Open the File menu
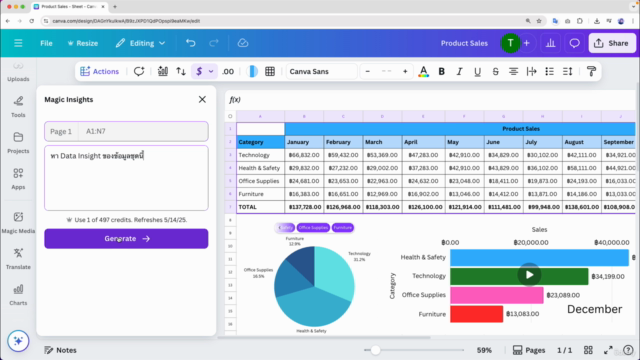The height and width of the screenshot is (360, 640). click(x=46, y=43)
